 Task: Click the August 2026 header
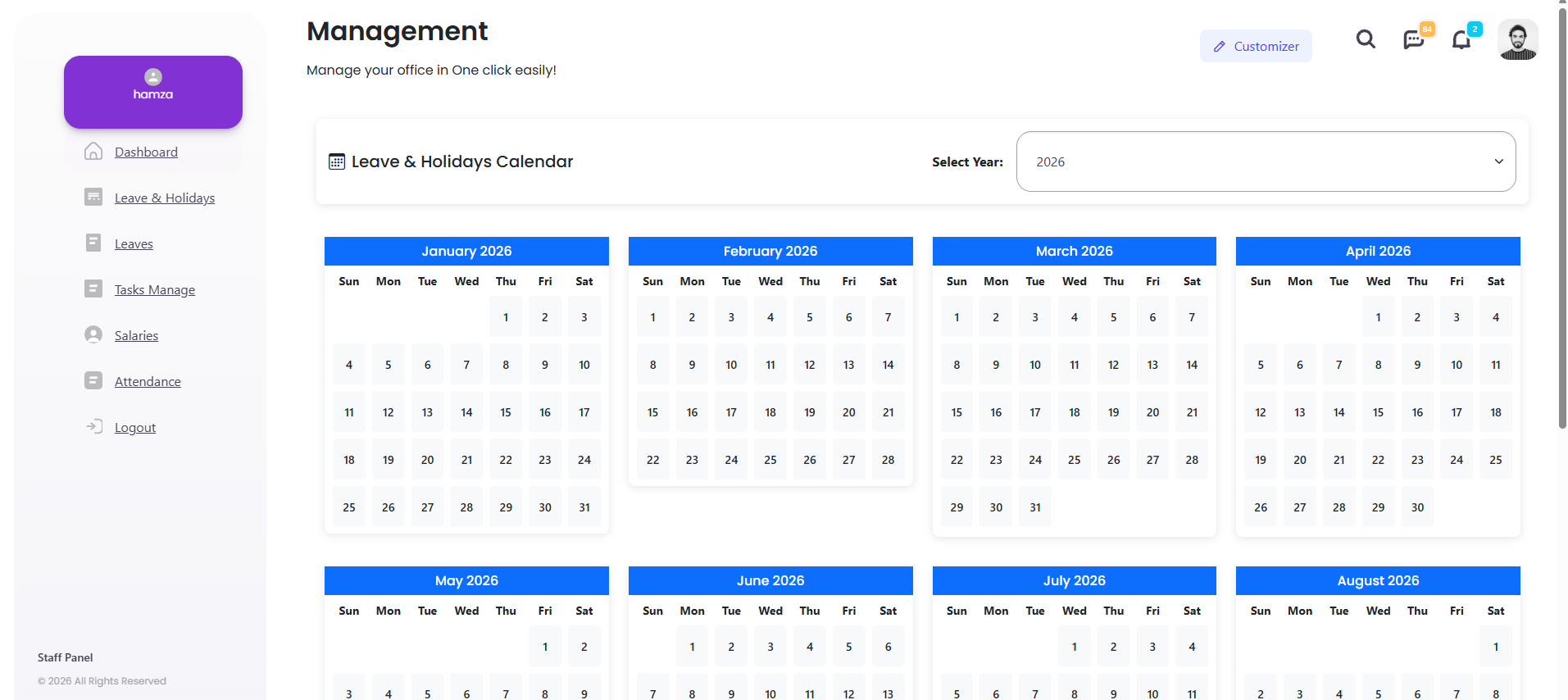(1378, 580)
